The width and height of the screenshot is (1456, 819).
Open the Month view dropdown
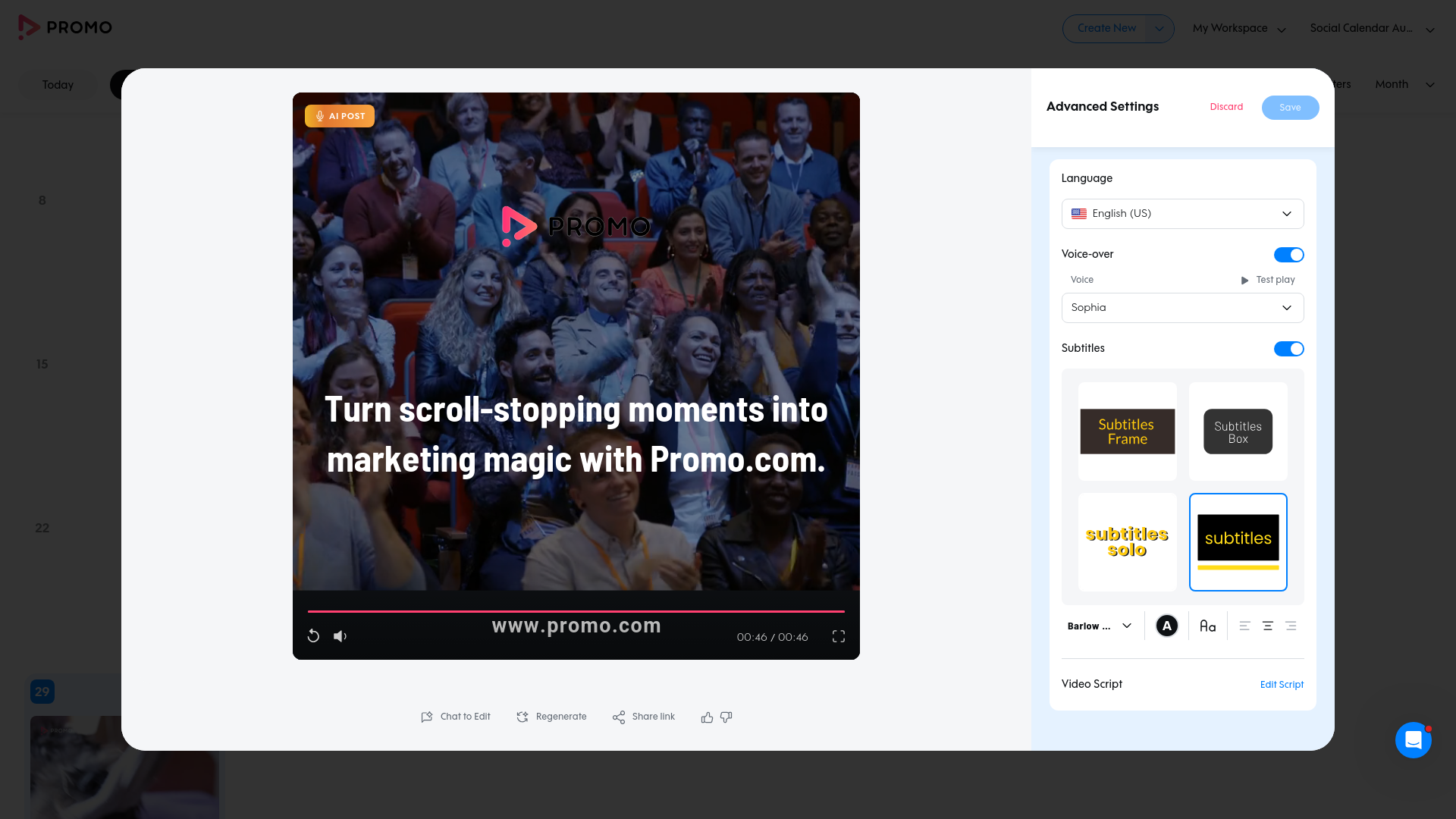[x=1405, y=84]
